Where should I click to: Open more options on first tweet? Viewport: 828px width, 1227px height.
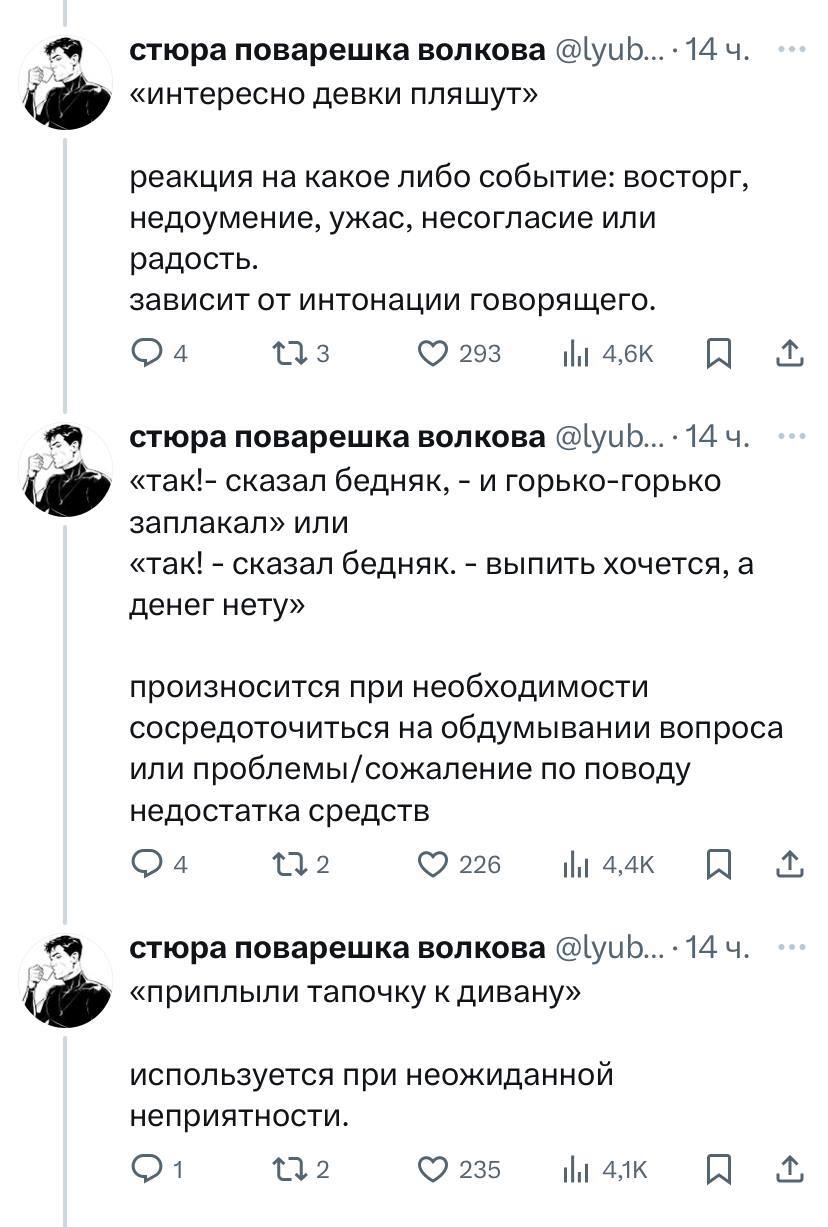(791, 48)
